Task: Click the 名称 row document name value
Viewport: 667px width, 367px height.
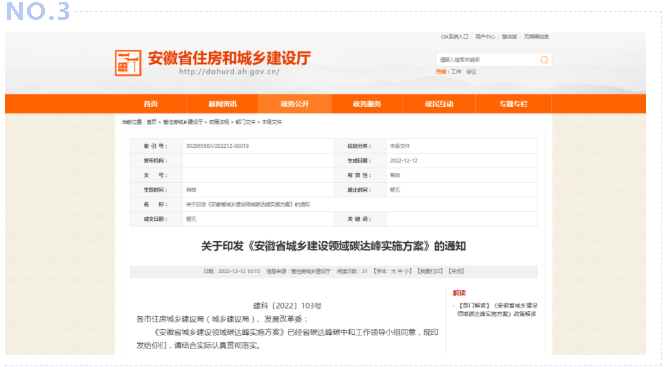Action: click(x=248, y=205)
